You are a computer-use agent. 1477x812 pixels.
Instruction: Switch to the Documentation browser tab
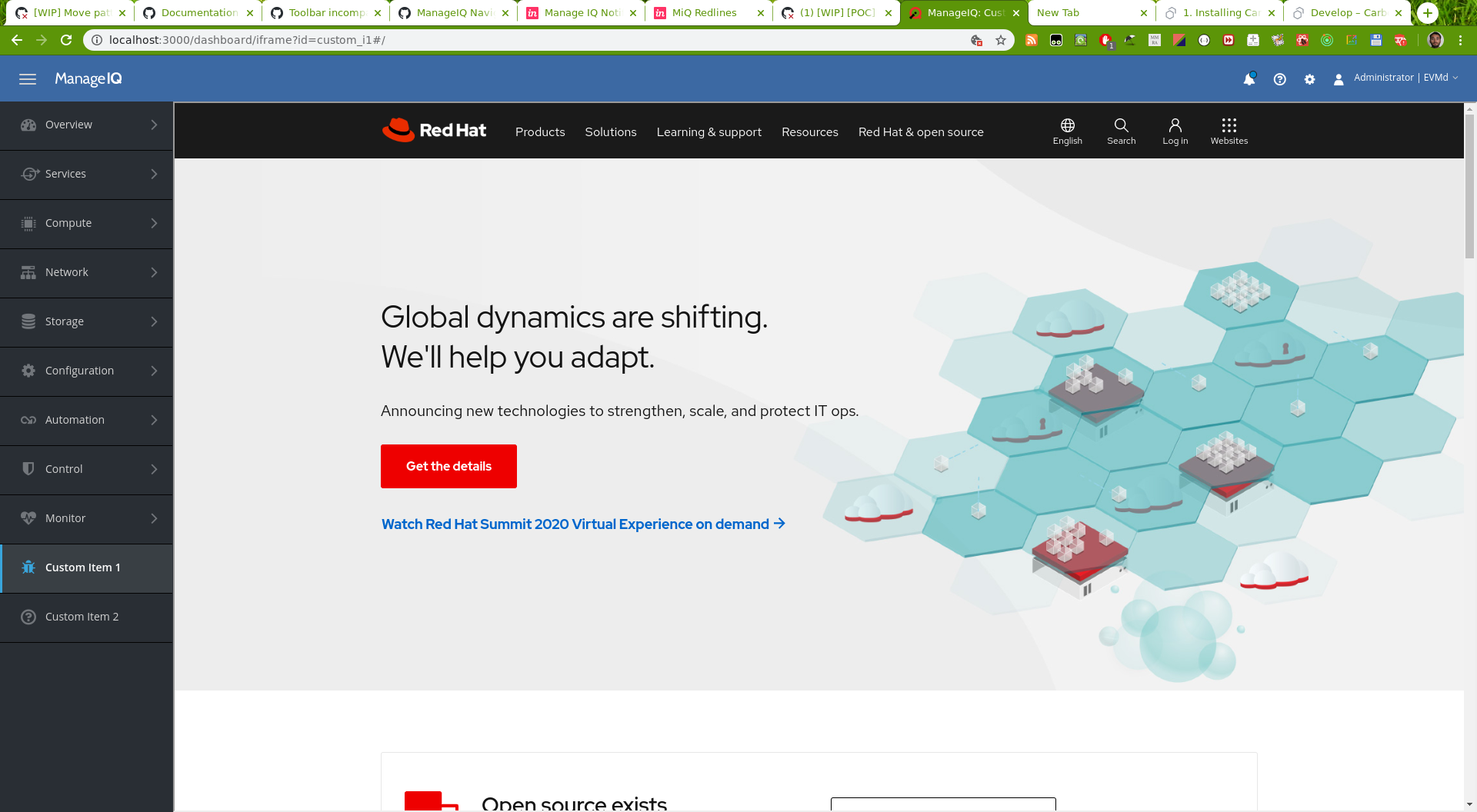[x=198, y=13]
